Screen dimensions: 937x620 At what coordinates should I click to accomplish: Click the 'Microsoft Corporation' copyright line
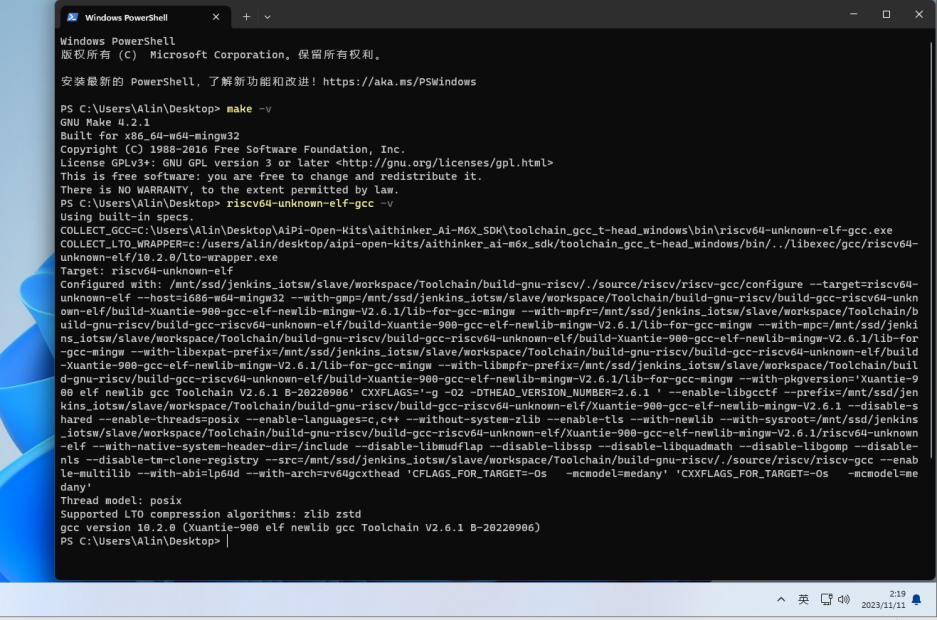pyautogui.click(x=221, y=55)
